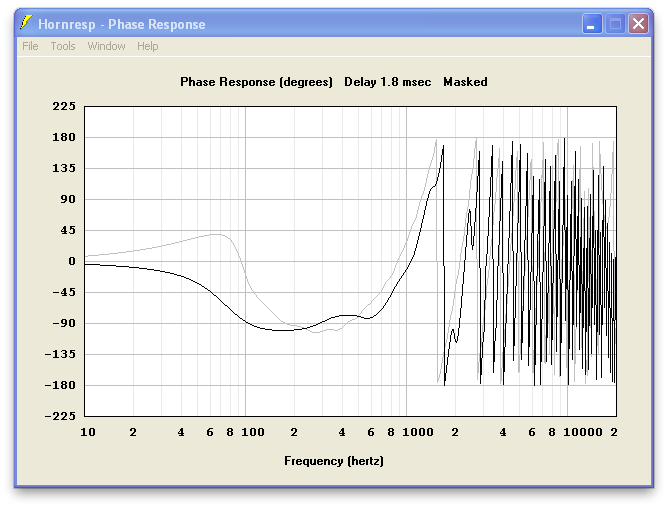Click the 100 frequency axis label
The image size is (668, 508).
(253, 432)
